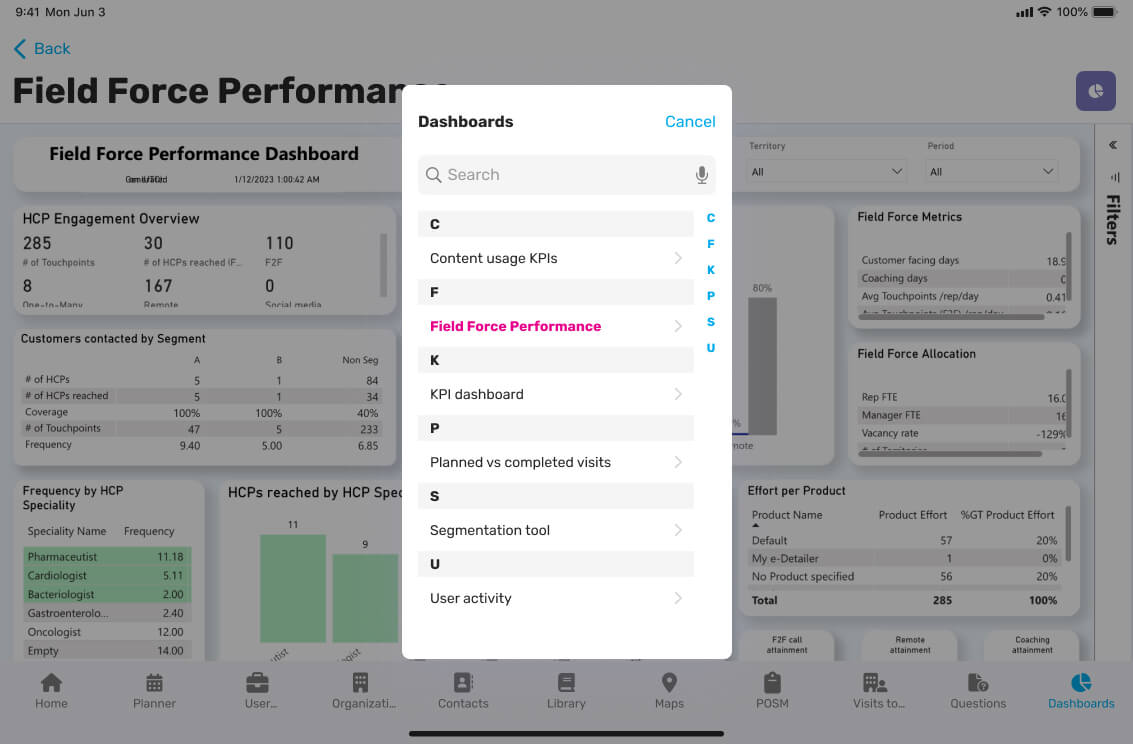Jump to index letter C
The height and width of the screenshot is (744, 1133).
[x=710, y=218]
